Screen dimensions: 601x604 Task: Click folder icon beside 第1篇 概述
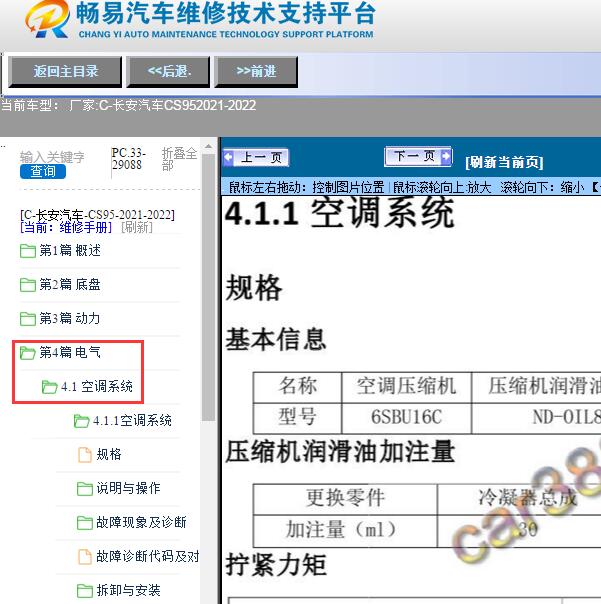28,251
